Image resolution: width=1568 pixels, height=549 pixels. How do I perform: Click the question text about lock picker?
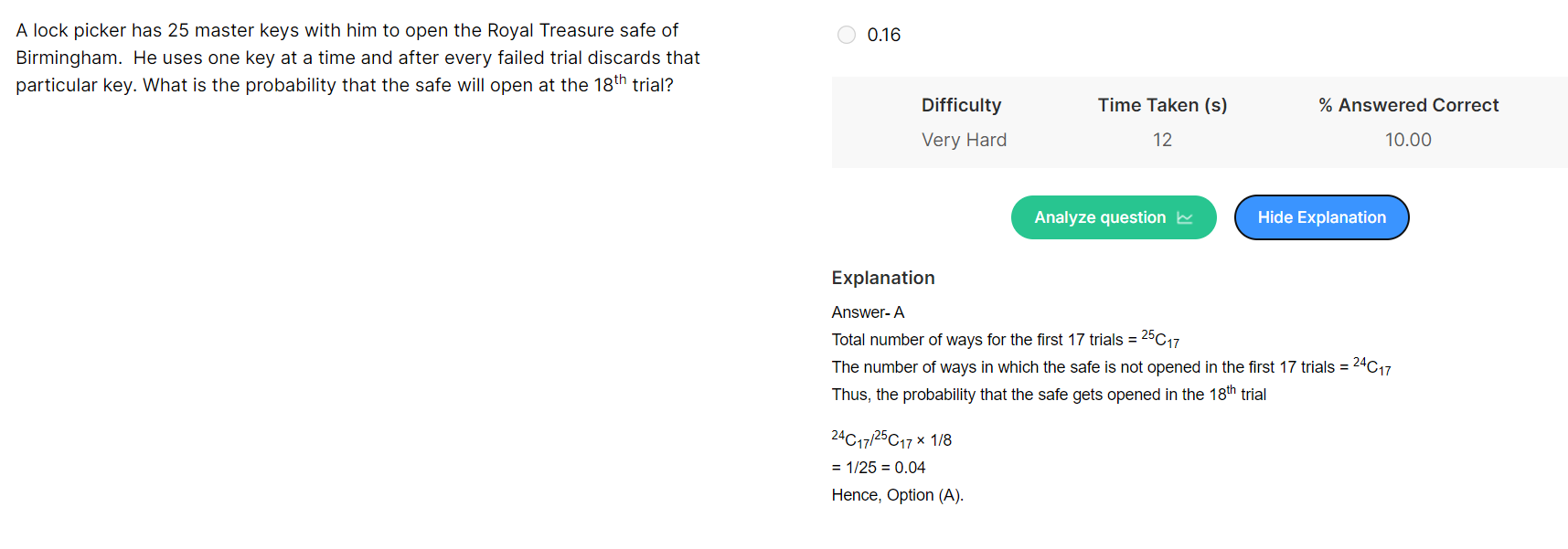(x=357, y=57)
